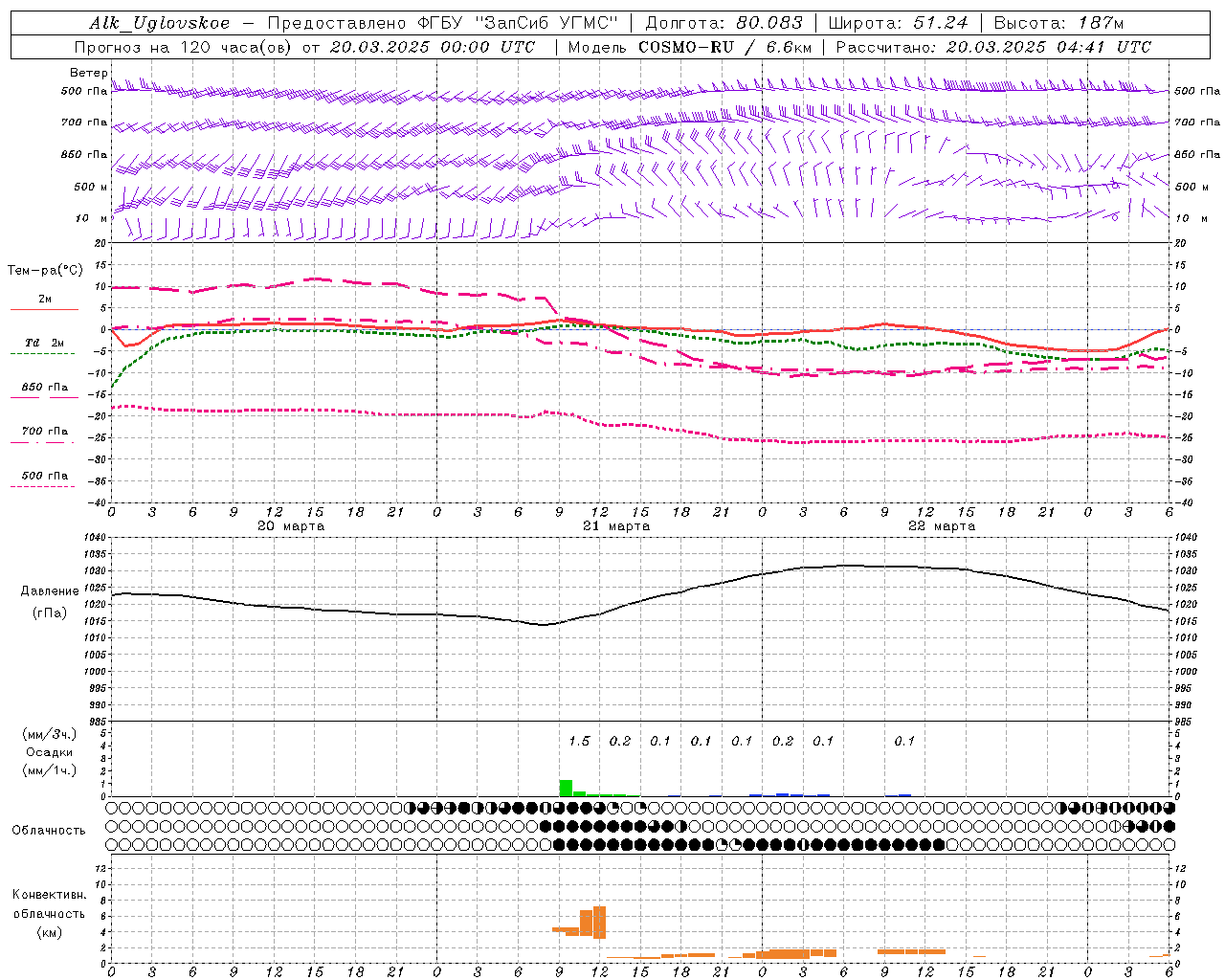Click the tallest orange convective cloud bar
Screen dimensions: 1225x980
pos(600,922)
